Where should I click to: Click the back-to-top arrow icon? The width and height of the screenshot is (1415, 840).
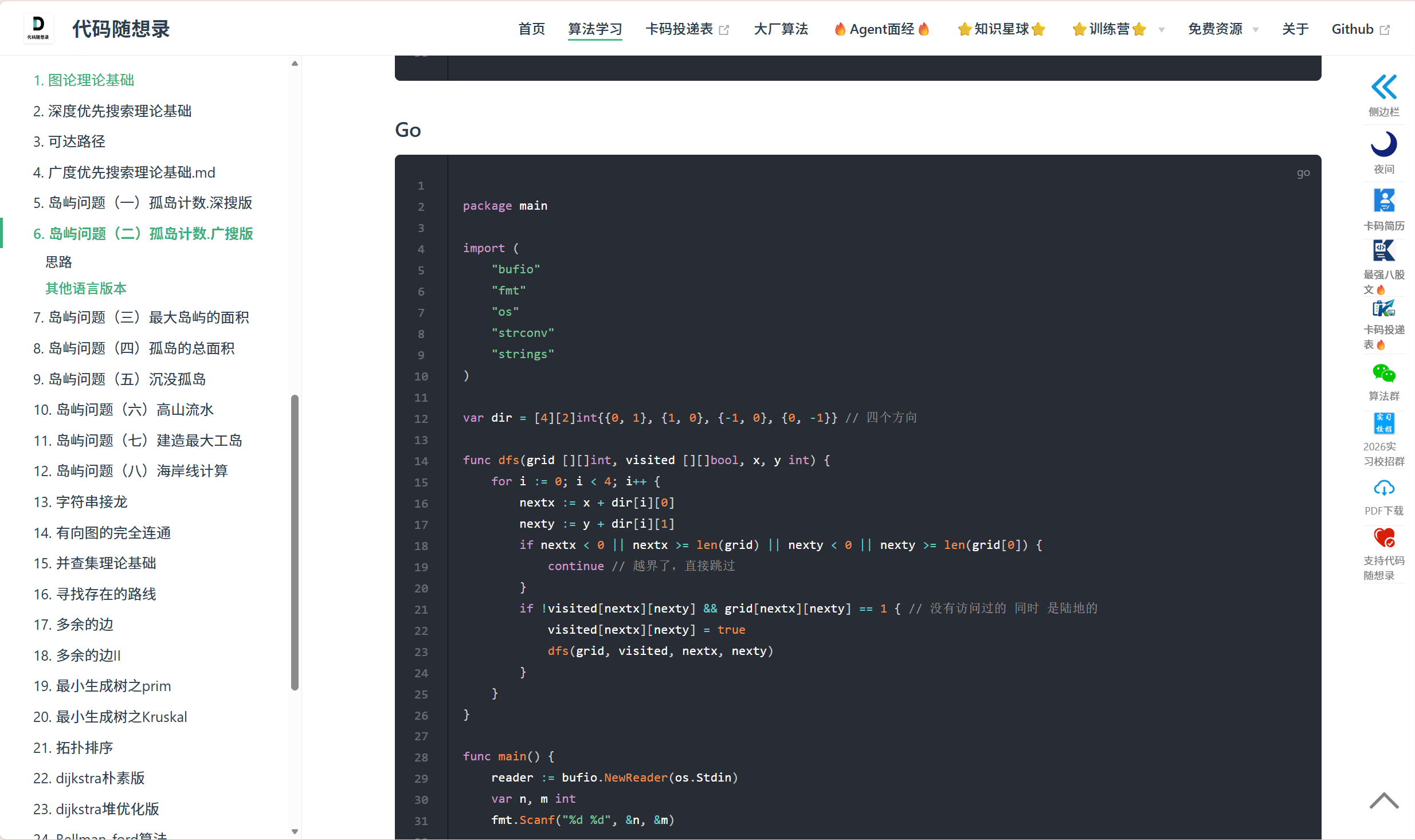coord(1383,800)
